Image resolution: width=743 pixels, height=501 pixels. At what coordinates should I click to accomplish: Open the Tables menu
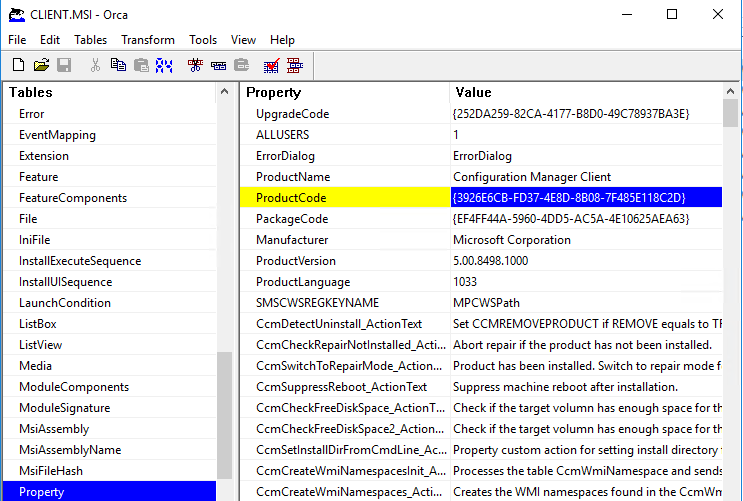tap(90, 40)
